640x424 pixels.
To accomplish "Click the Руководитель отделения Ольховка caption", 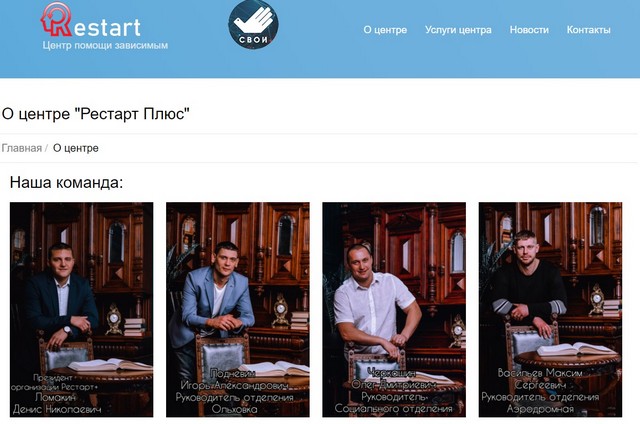I will click(235, 403).
